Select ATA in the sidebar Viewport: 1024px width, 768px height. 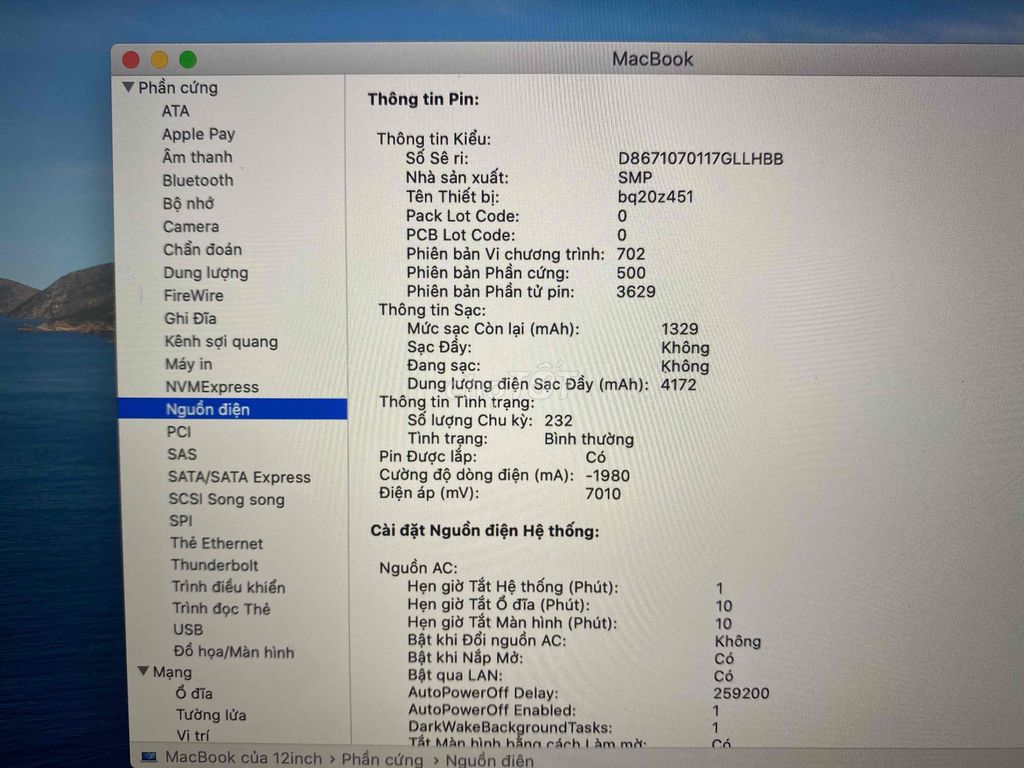175,111
